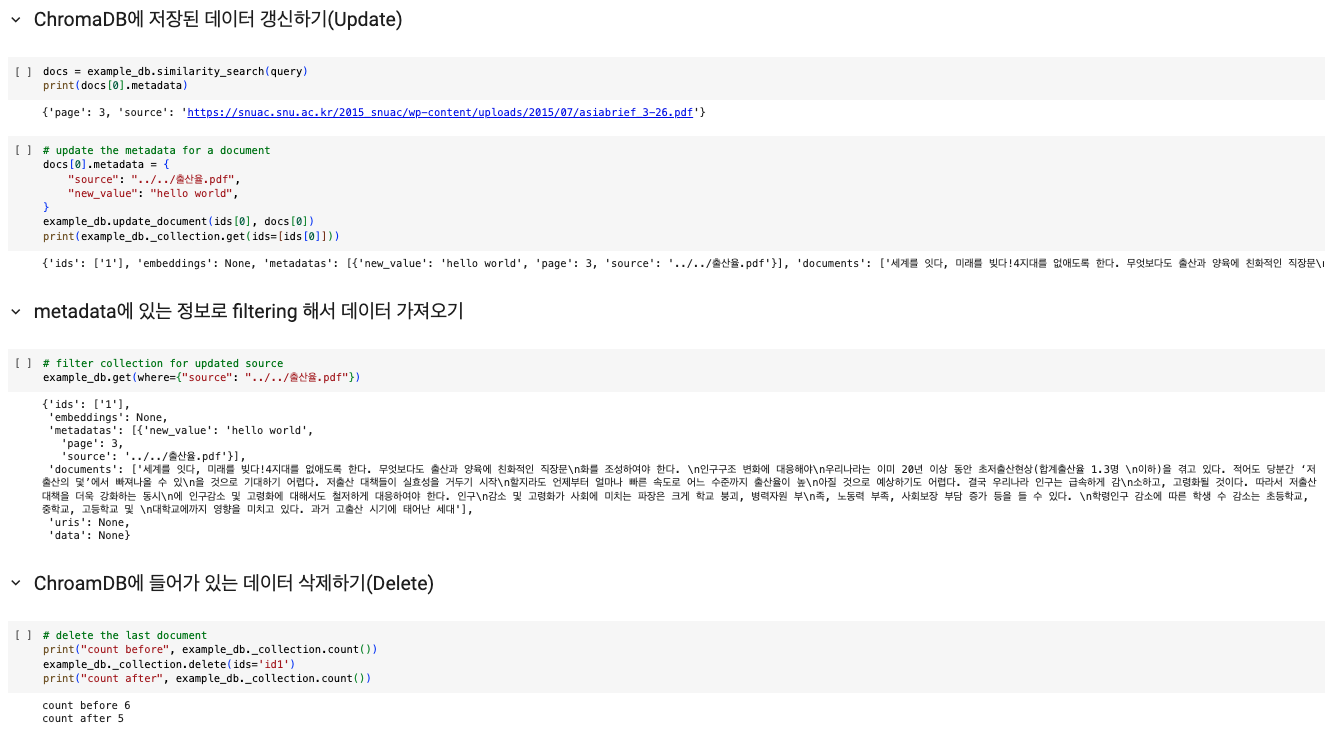
Task: Click the comment "# update the metadata for a document"
Action: tap(156, 150)
